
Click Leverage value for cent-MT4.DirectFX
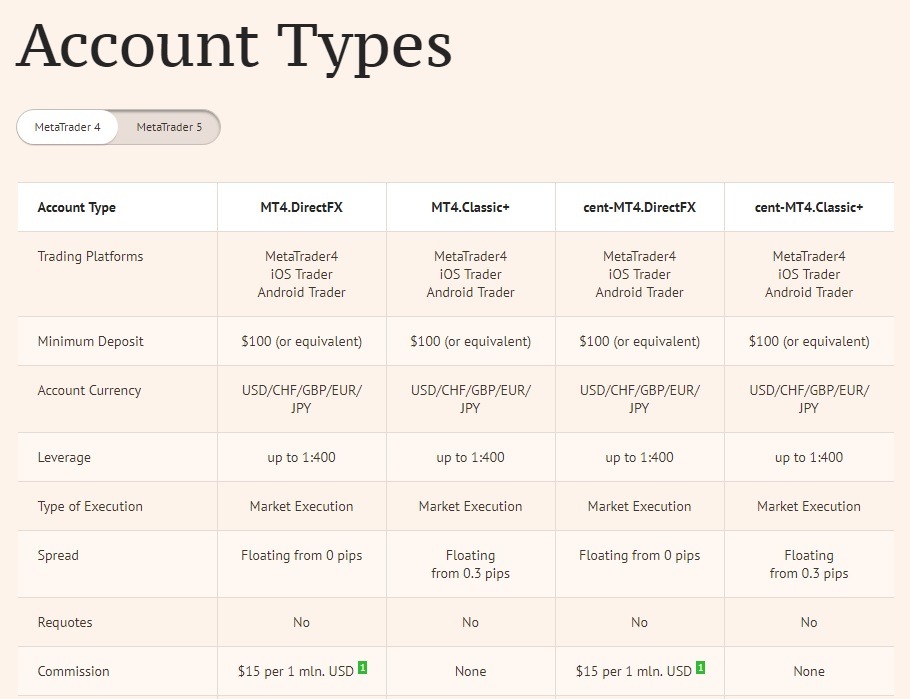640,457
